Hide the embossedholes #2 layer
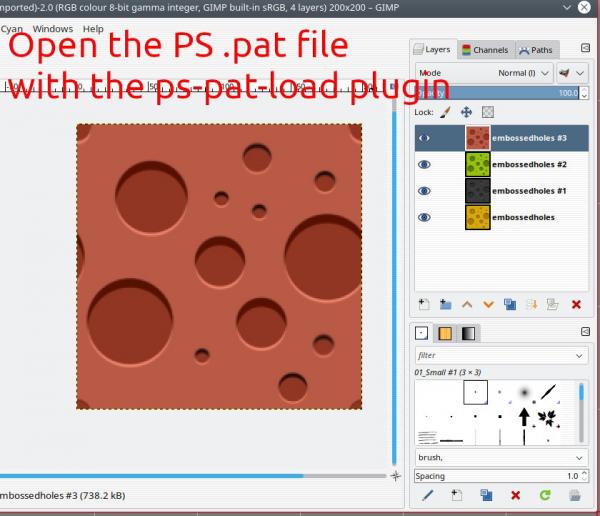This screenshot has height=516, width=600. pos(424,165)
